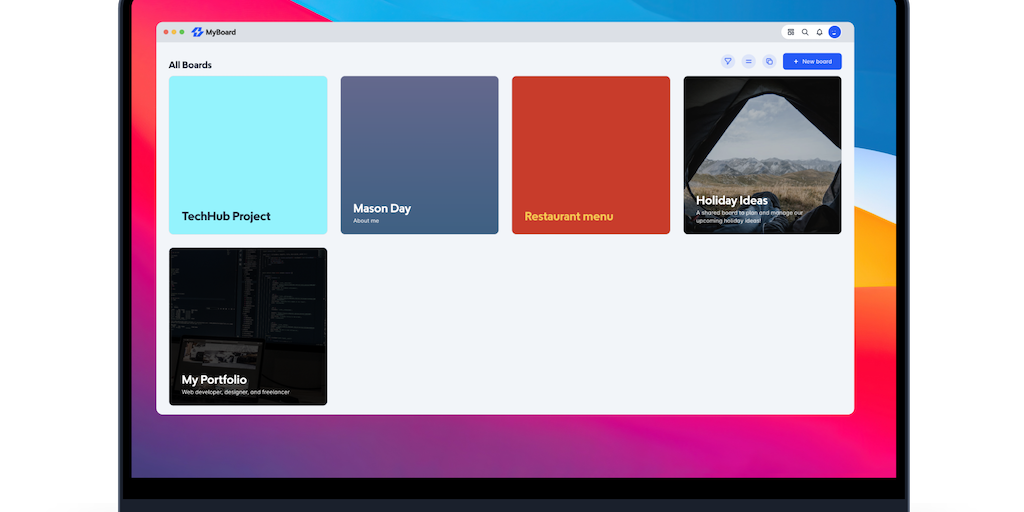Click the MyBoard app name text

pyautogui.click(x=221, y=32)
